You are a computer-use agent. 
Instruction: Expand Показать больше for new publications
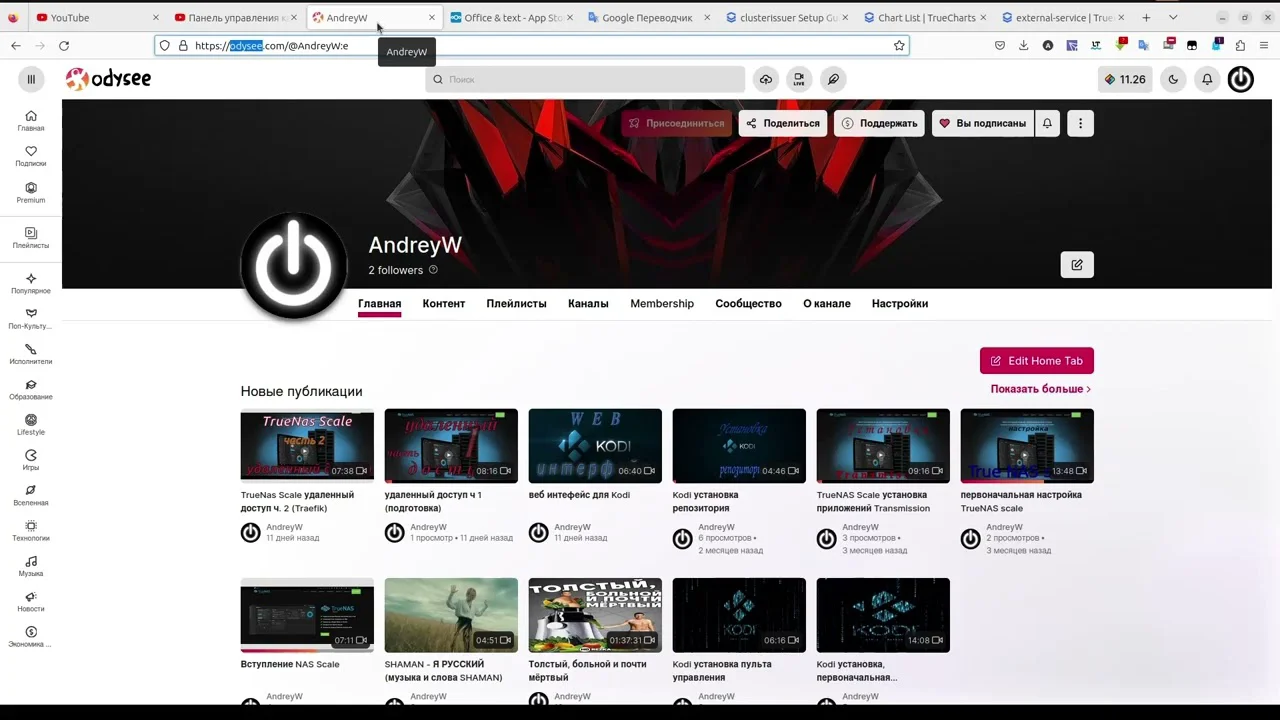1040,389
